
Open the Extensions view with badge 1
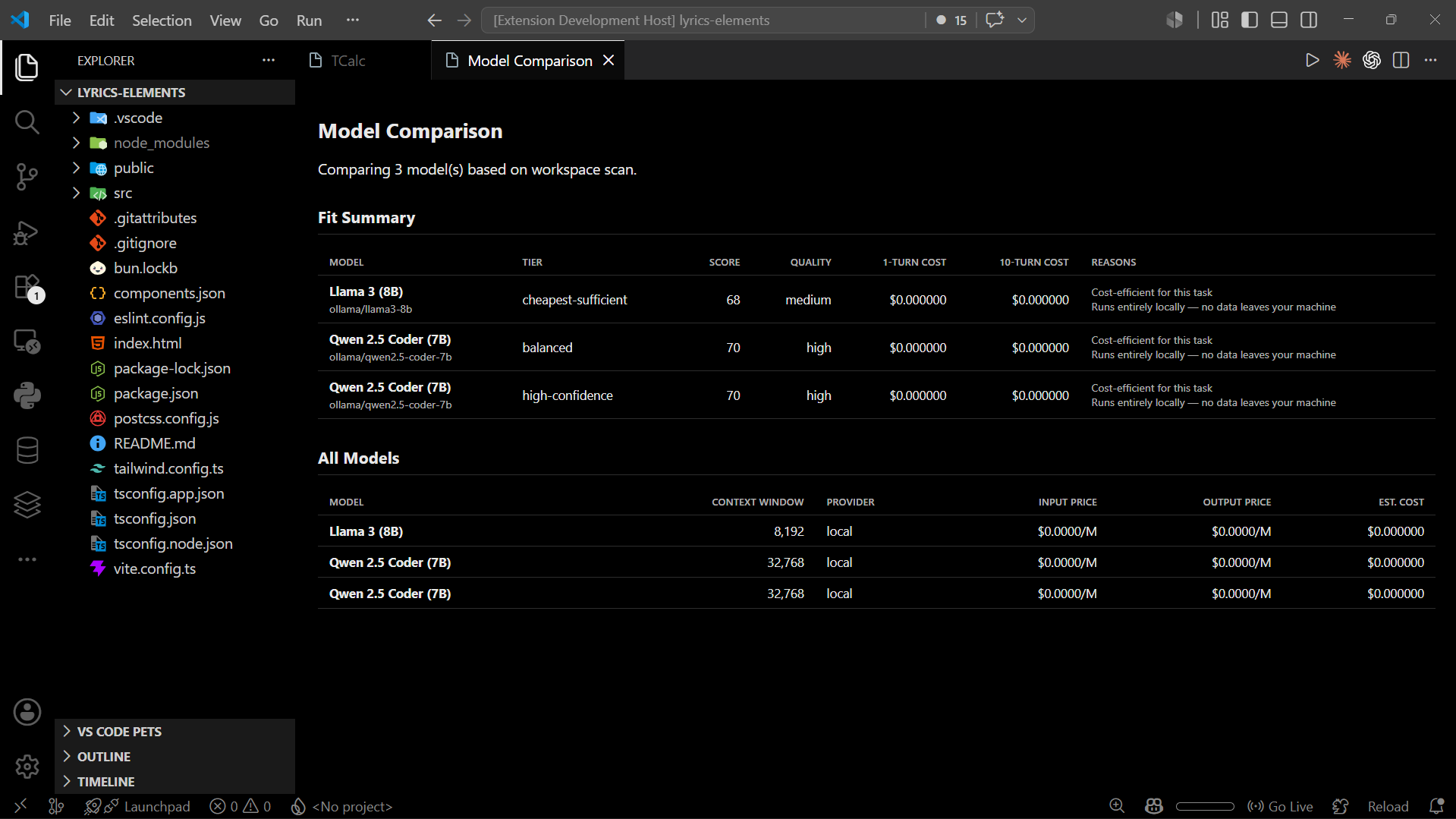(27, 287)
